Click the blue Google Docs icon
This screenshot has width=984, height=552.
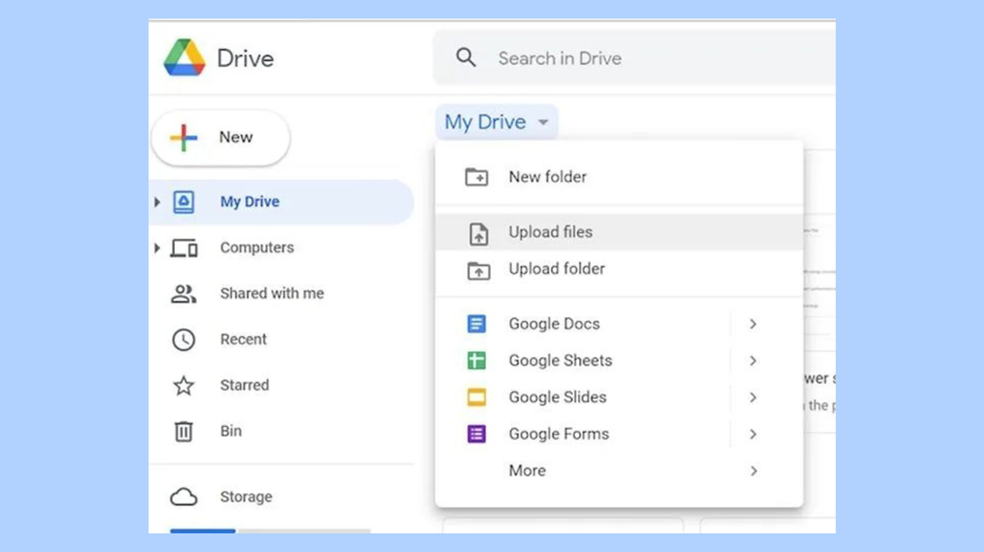tap(476, 324)
